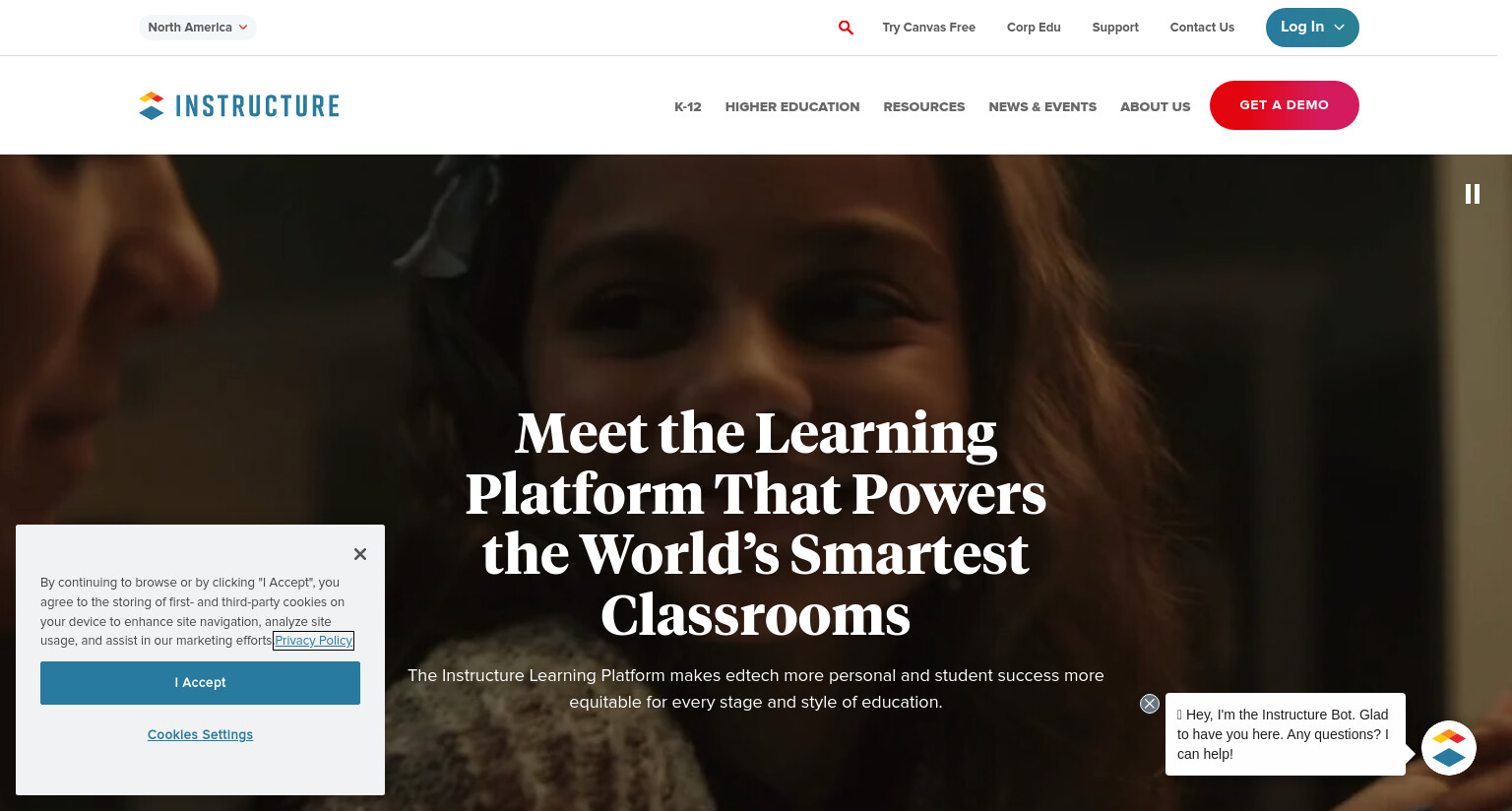Screen dimensions: 1512x811
Task: Open the Resources menu
Action: tap(924, 106)
